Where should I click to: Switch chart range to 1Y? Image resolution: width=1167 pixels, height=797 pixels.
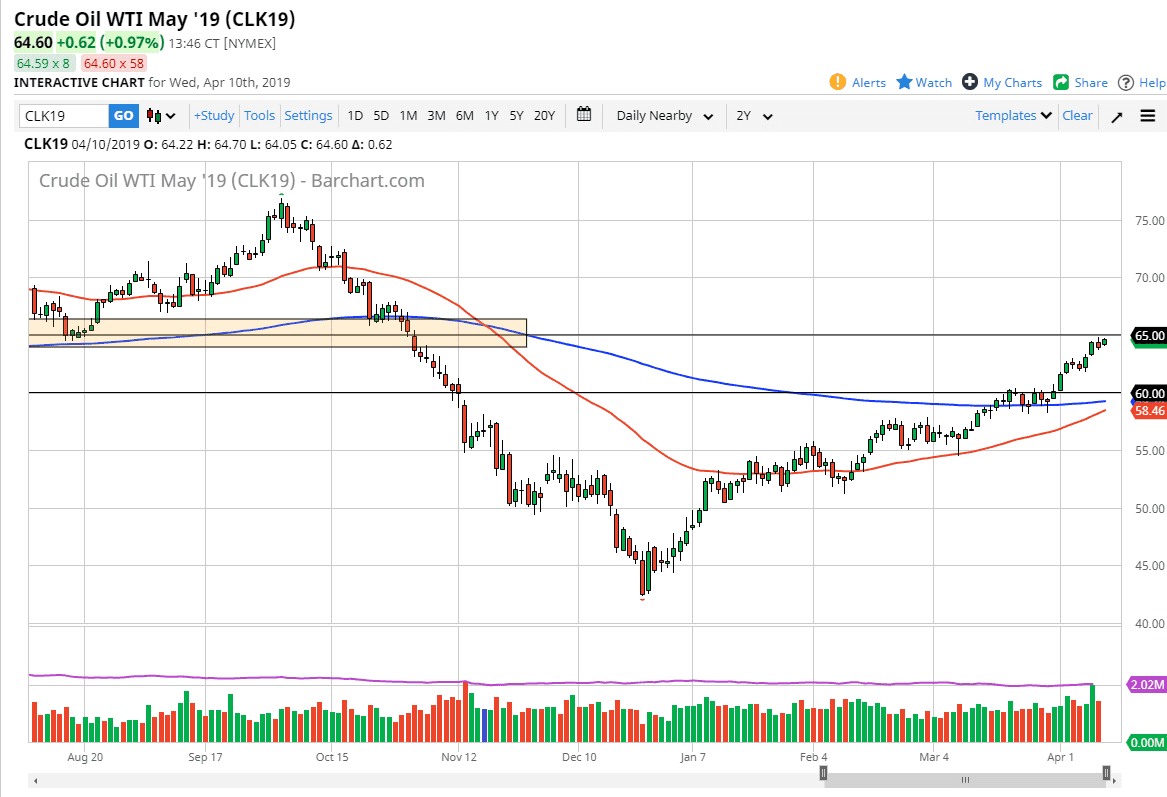coord(491,116)
